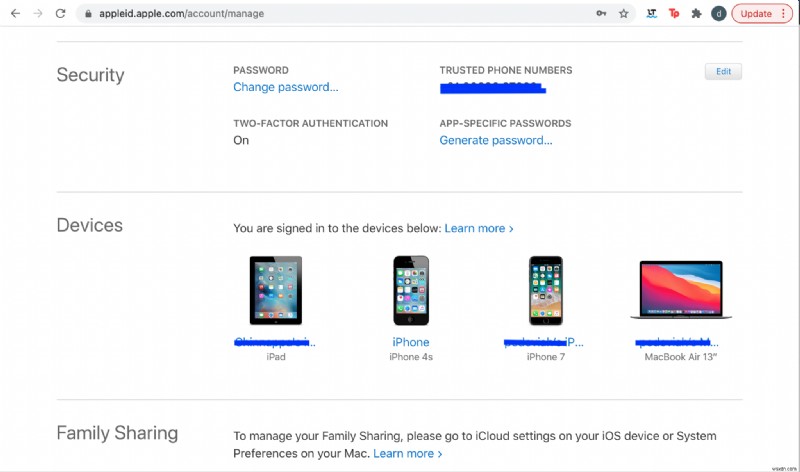Screen dimensions: 800x472
Task: Open the saved password key icon
Action: pos(601,14)
